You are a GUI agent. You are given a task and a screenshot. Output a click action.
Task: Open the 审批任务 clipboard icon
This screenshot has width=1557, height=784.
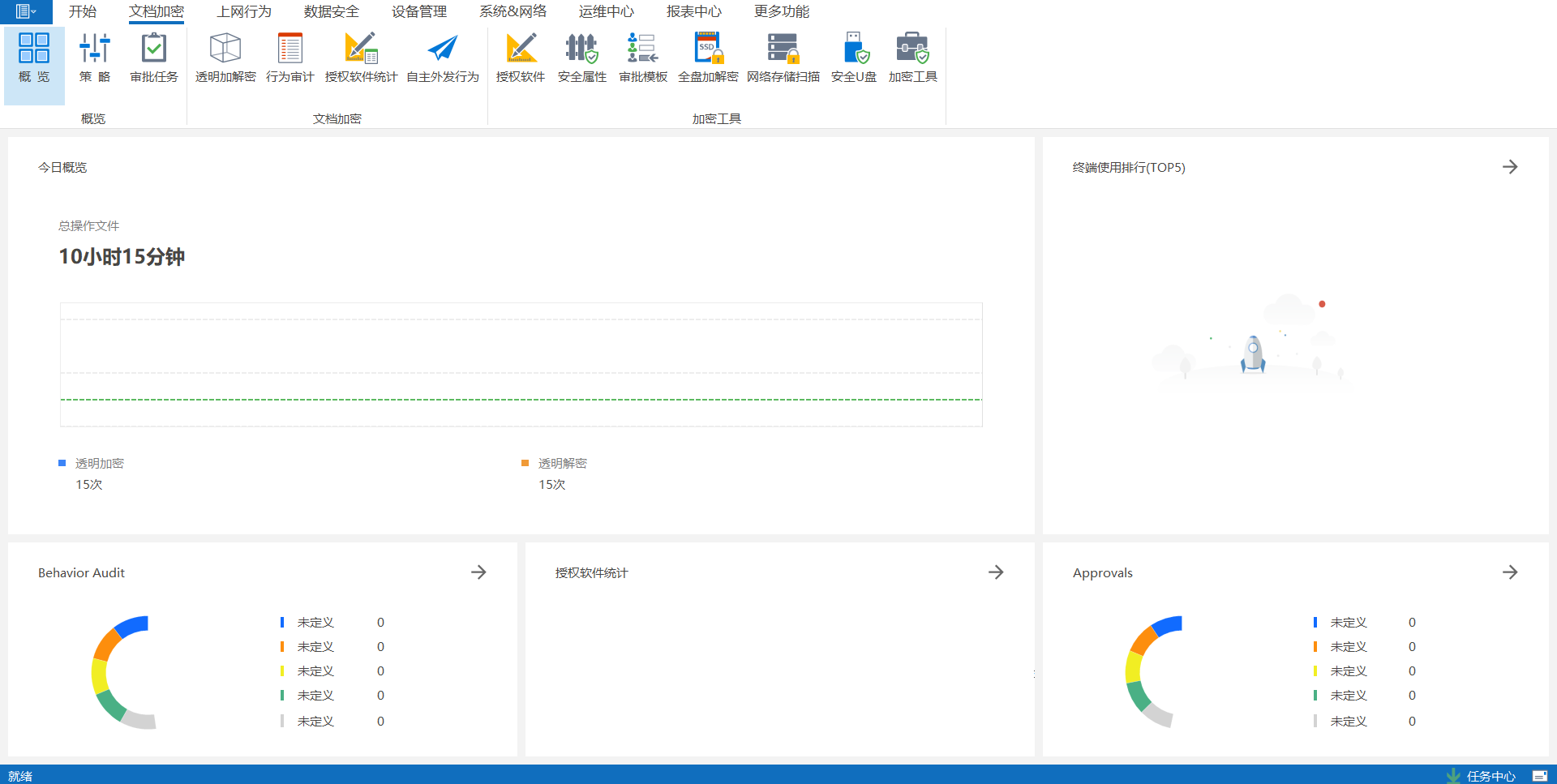pyautogui.click(x=153, y=58)
